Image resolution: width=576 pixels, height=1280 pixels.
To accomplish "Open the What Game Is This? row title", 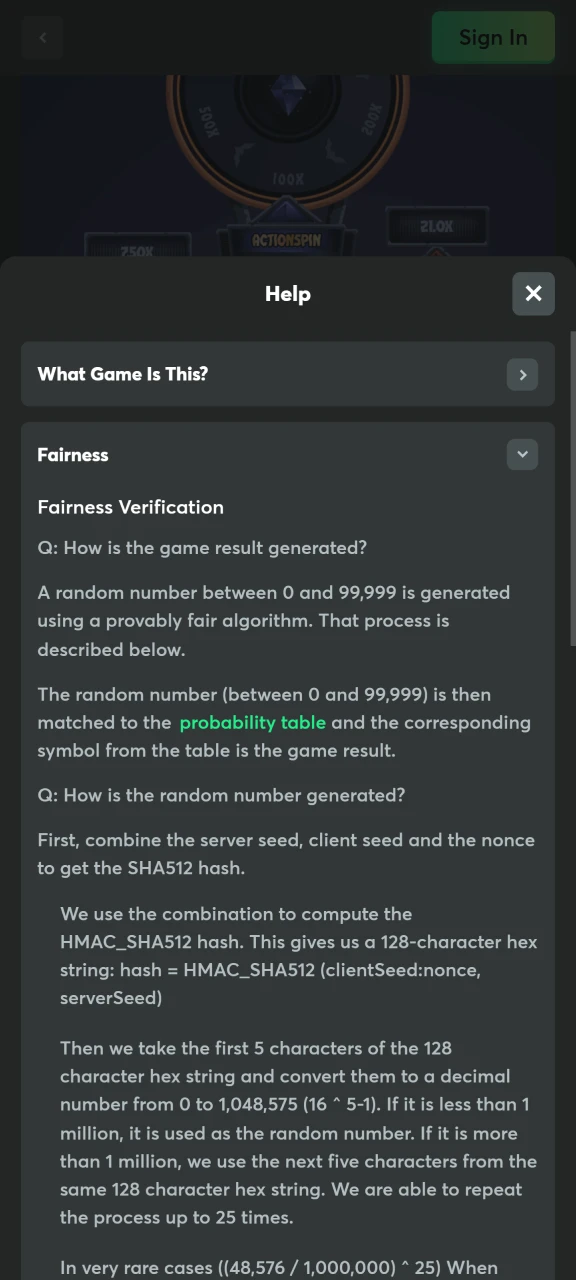I will point(123,374).
